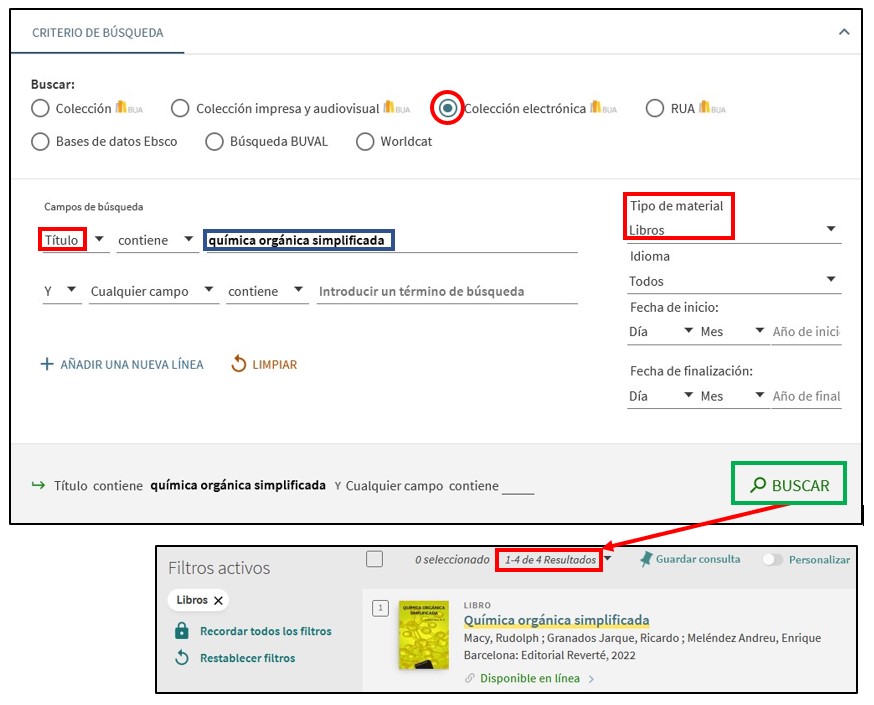The width and height of the screenshot is (874, 705).
Task: Toggle the Personalizar switch
Action: point(772,560)
